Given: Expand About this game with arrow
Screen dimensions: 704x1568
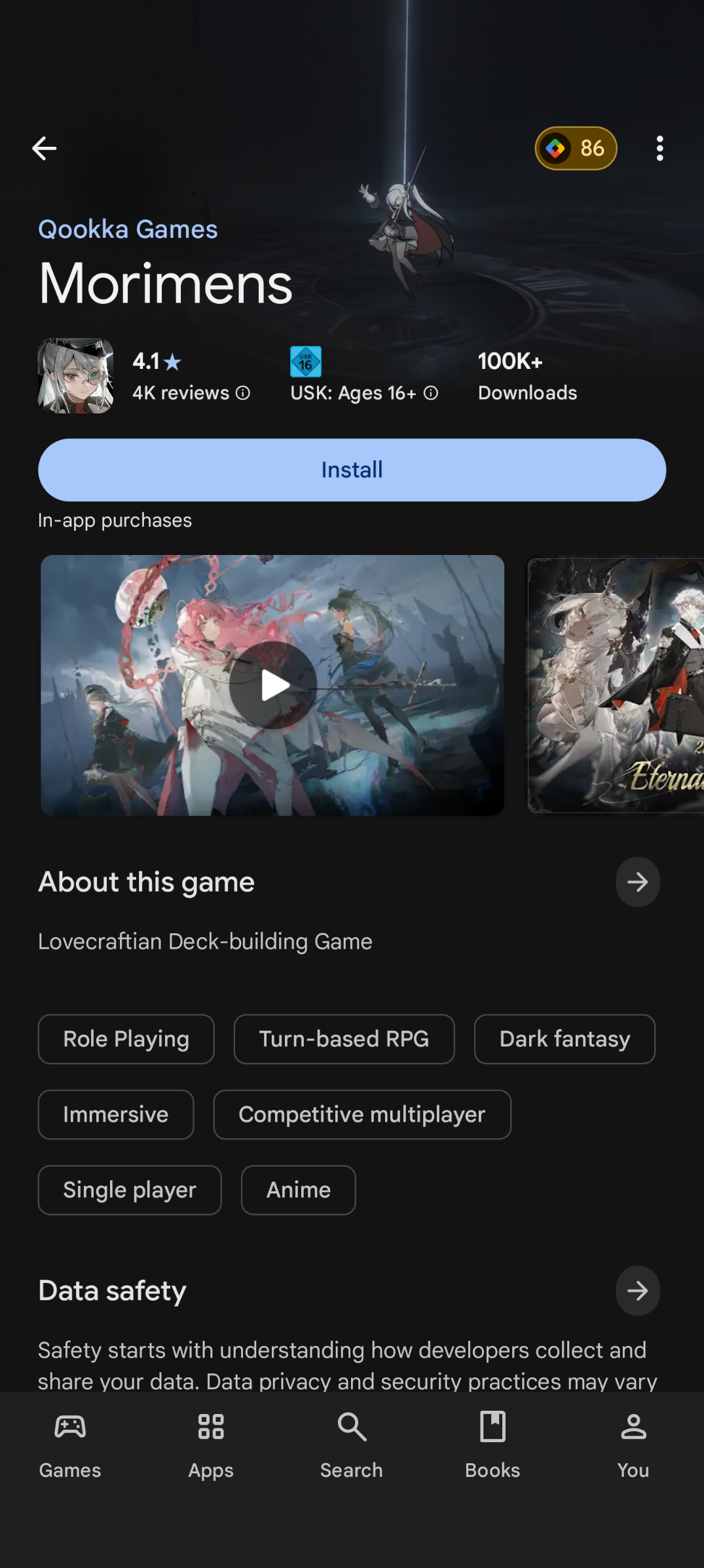Looking at the screenshot, I should pyautogui.click(x=637, y=882).
